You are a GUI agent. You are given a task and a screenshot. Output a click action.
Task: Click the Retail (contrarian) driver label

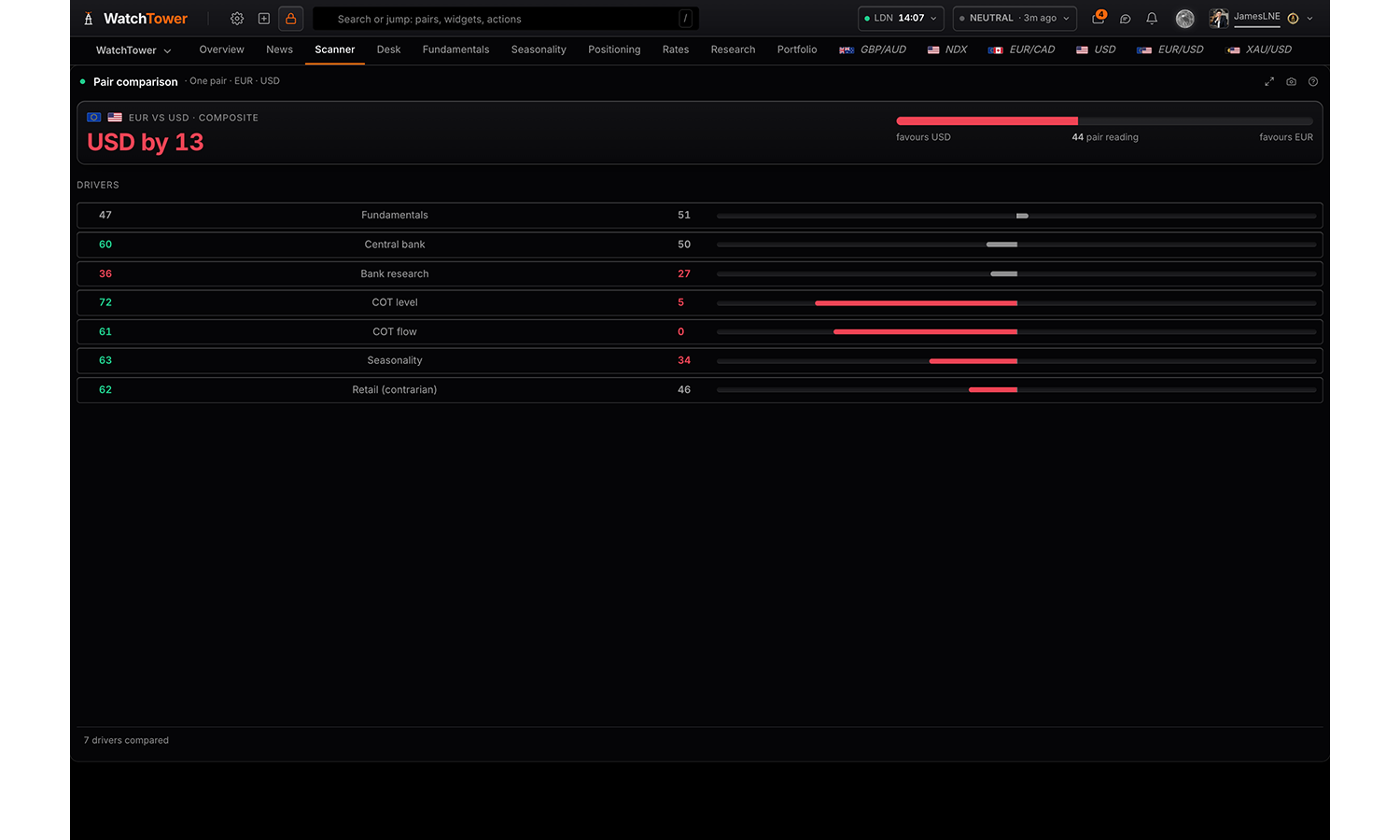pyautogui.click(x=395, y=390)
